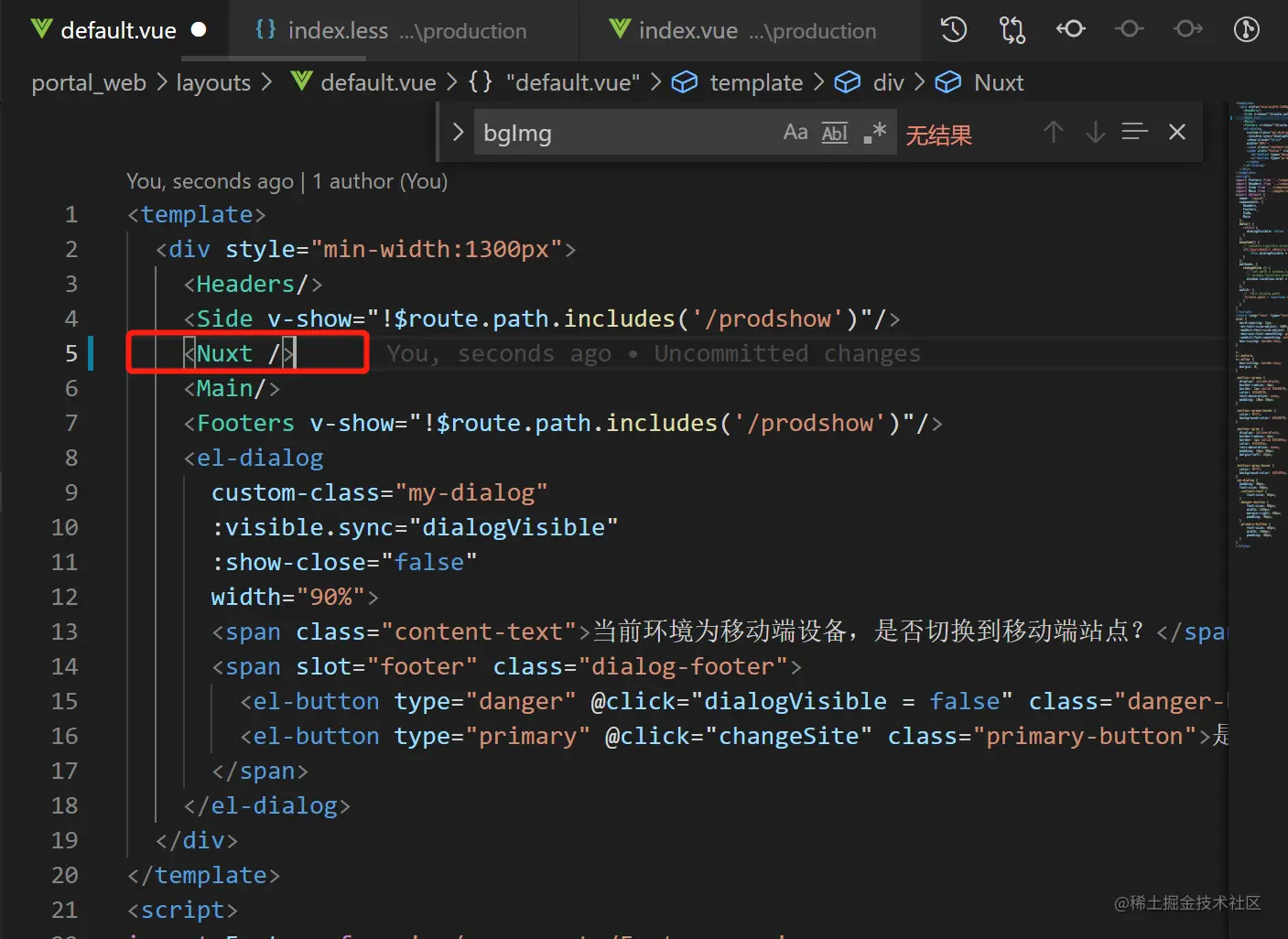
Task: Click the closing </el-dialog> tag
Action: 267,806
